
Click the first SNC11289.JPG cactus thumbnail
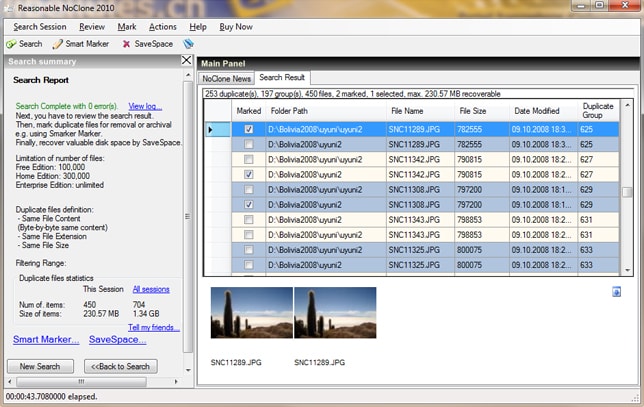point(251,313)
